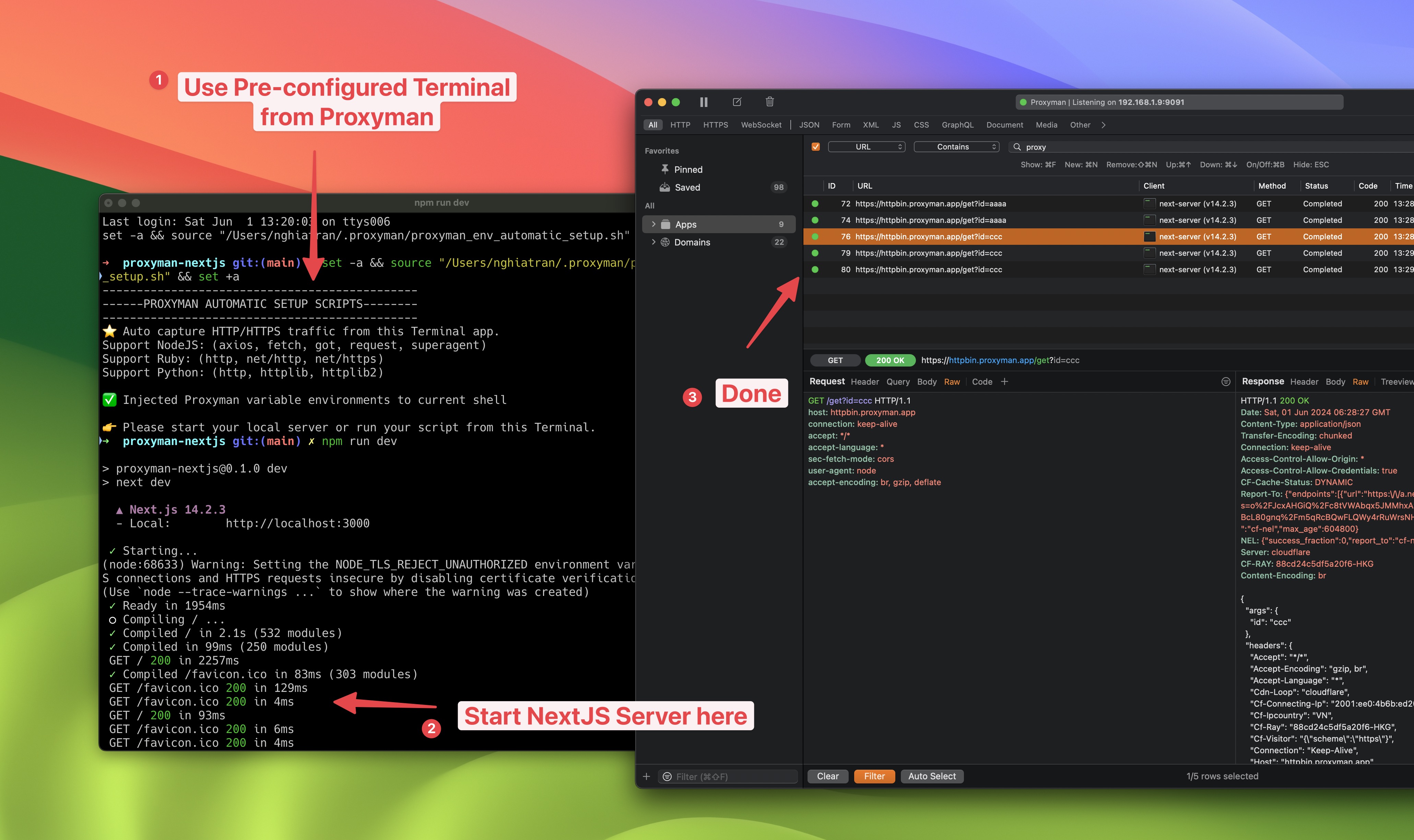
Task: Click the plus icon beside Request Code tab
Action: click(x=1004, y=382)
